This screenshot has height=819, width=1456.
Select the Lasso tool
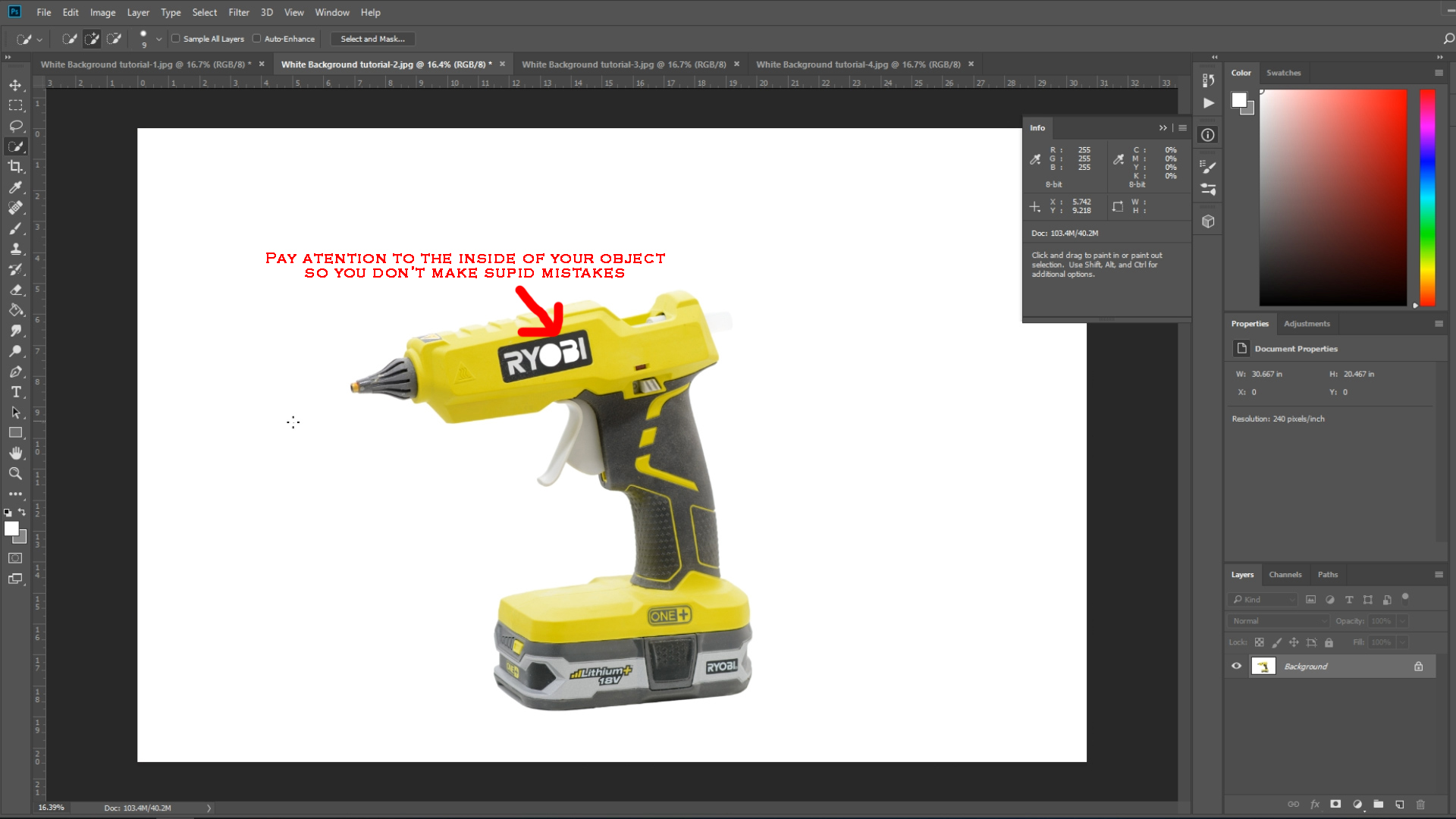(15, 126)
